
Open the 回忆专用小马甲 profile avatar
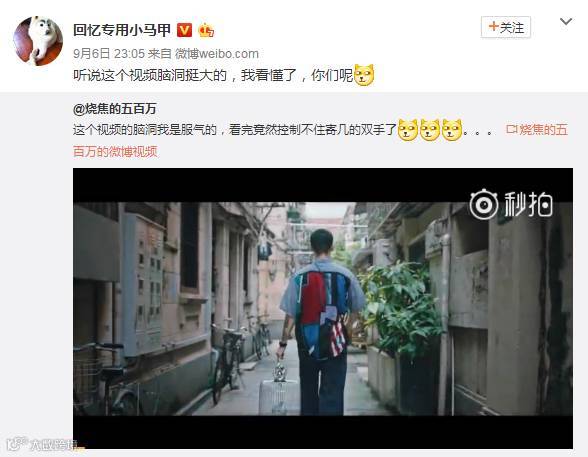coord(38,41)
